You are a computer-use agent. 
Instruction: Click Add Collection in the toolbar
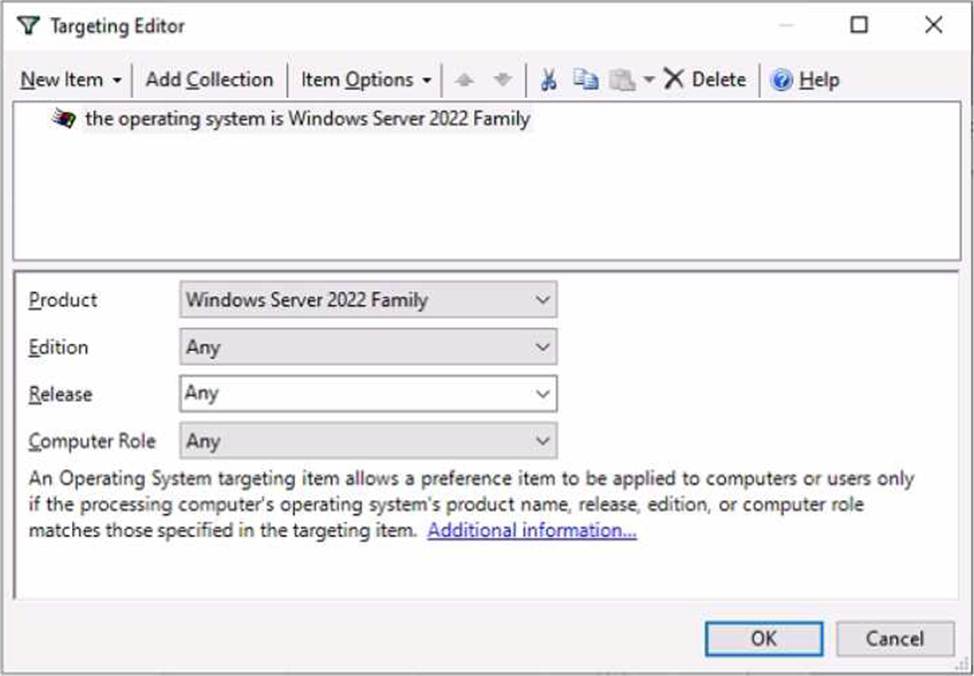(x=209, y=80)
